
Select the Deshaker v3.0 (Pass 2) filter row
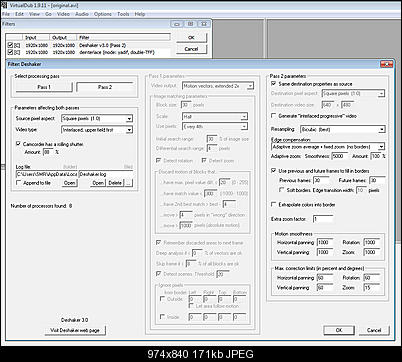pyautogui.click(x=88, y=45)
